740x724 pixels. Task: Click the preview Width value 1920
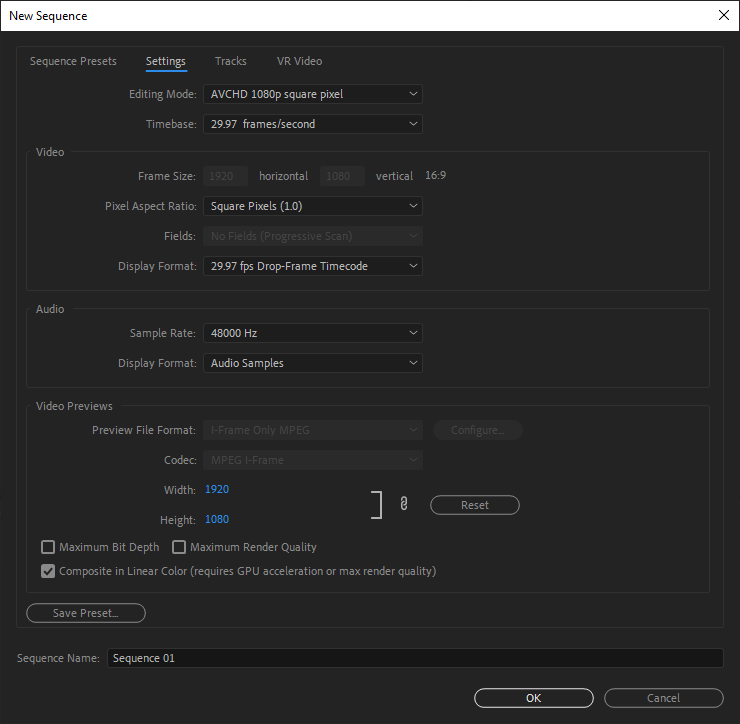[217, 489]
